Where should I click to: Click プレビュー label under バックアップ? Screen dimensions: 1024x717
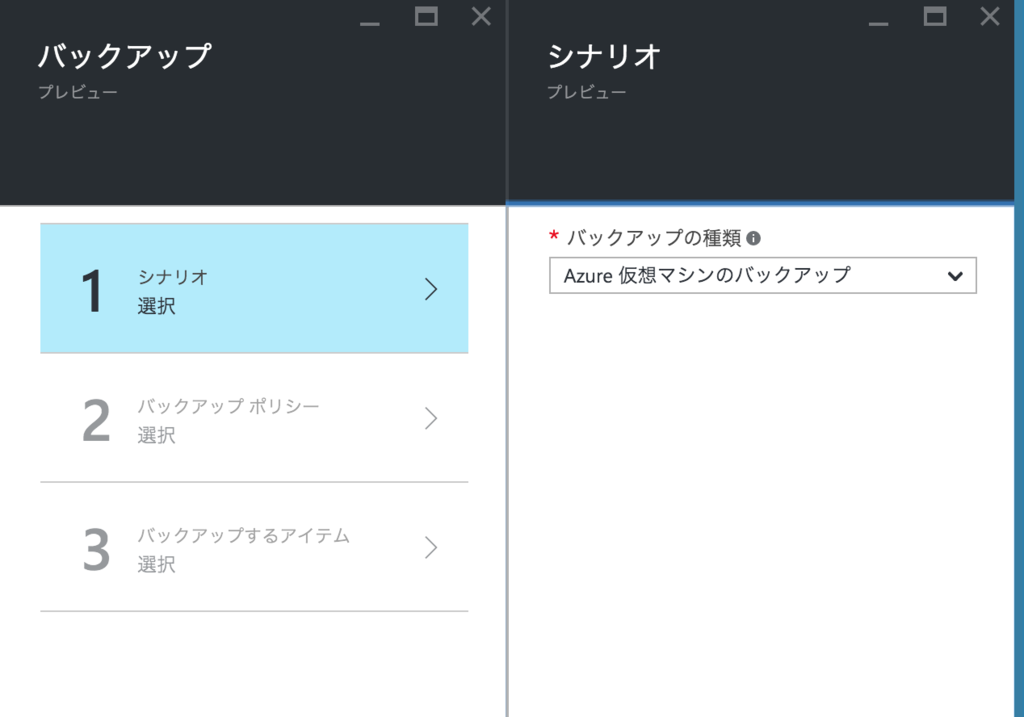78,92
